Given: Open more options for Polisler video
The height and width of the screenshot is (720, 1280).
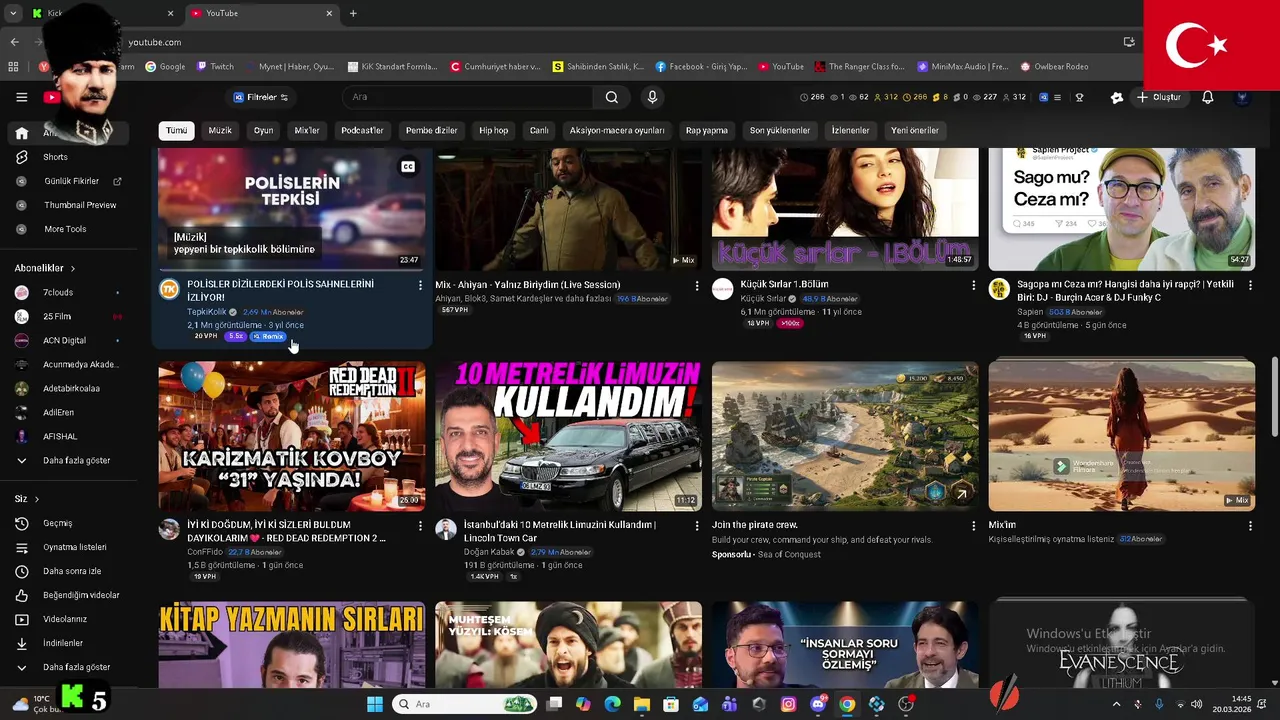Looking at the screenshot, I should tap(420, 285).
